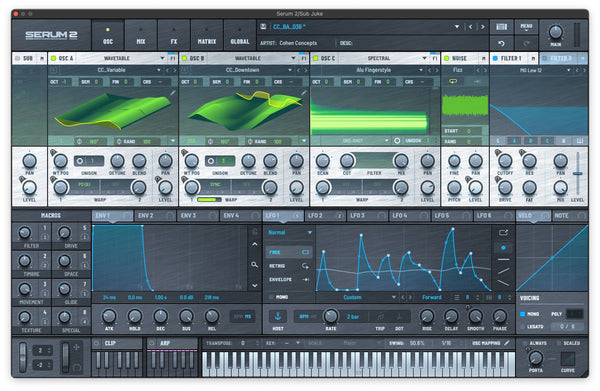Click the ARTIST field Cohen Concepts
This screenshot has height=391, width=600.
[298, 43]
